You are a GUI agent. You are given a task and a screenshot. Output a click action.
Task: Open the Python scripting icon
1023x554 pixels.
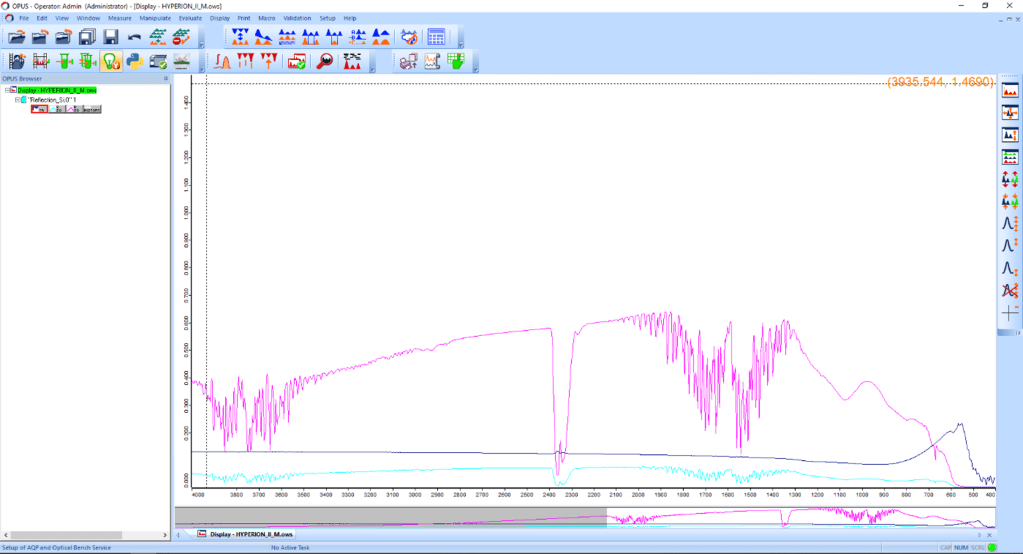click(x=134, y=62)
